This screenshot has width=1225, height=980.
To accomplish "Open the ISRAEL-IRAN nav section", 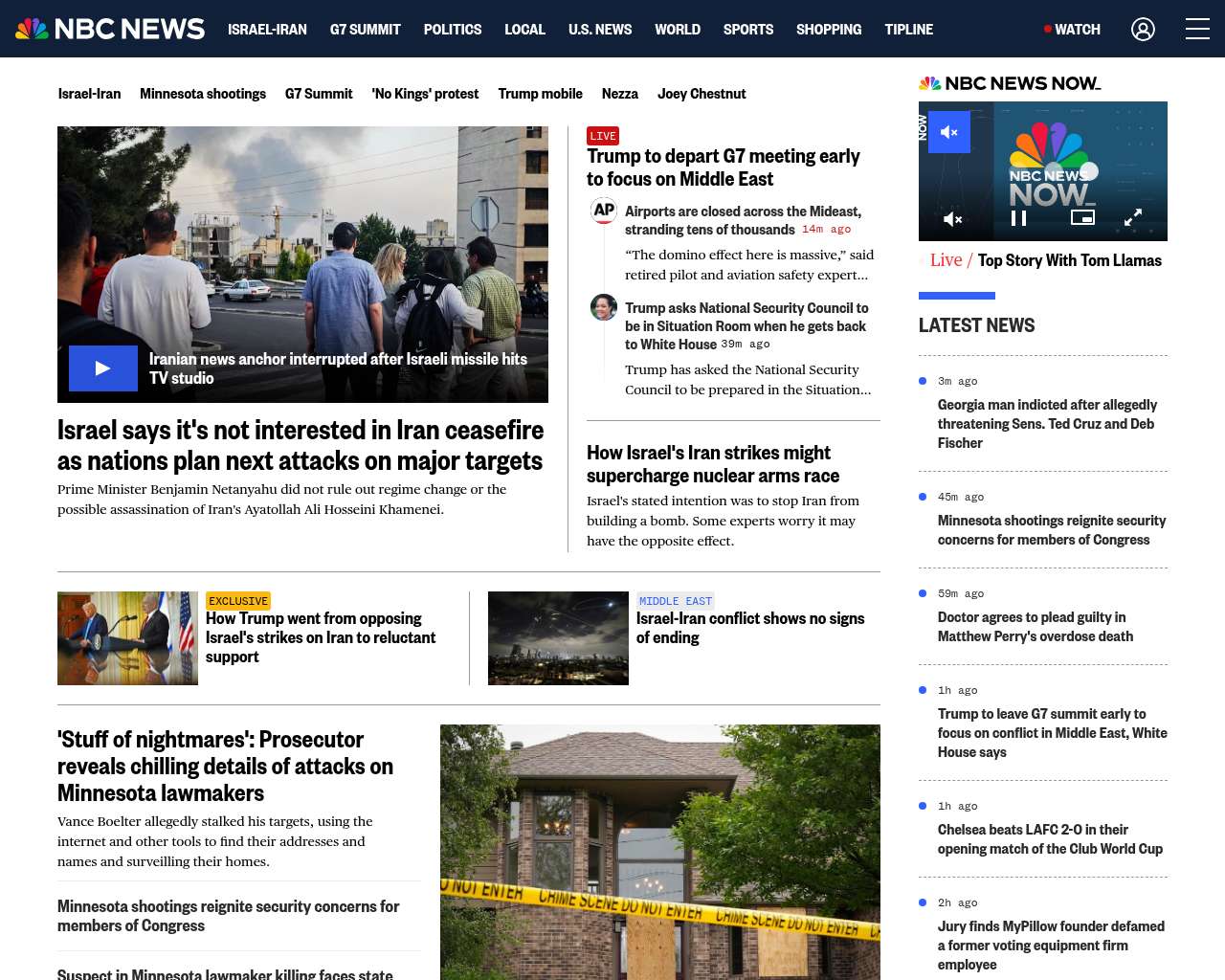I will pyautogui.click(x=267, y=30).
